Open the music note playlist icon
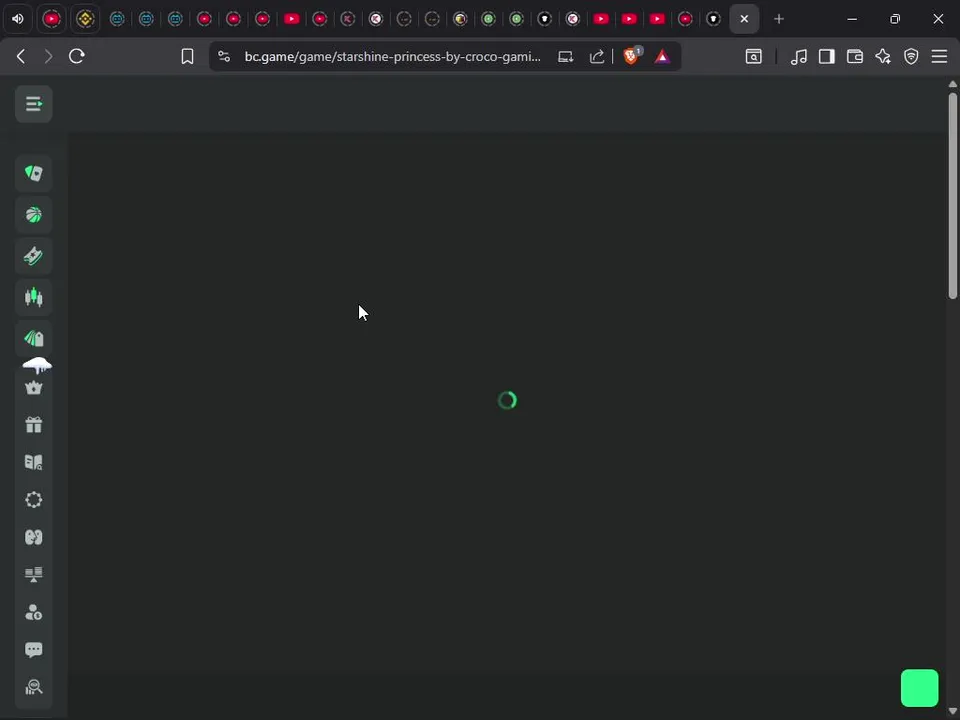The width and height of the screenshot is (960, 720). [x=798, y=56]
